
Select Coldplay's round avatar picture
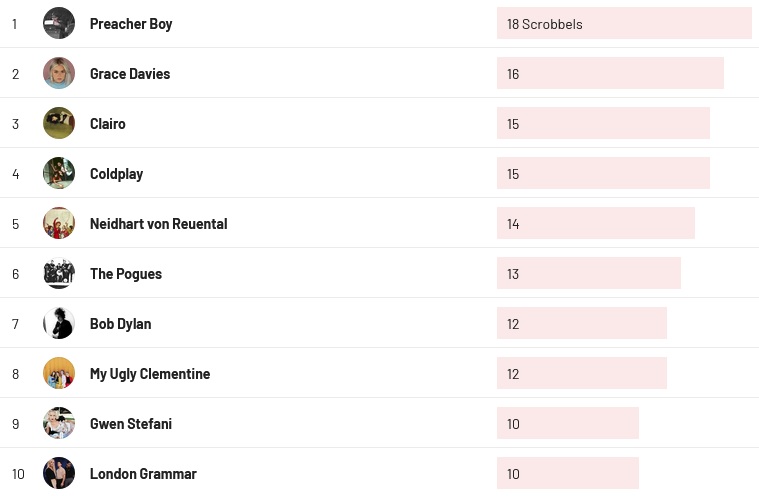(59, 173)
